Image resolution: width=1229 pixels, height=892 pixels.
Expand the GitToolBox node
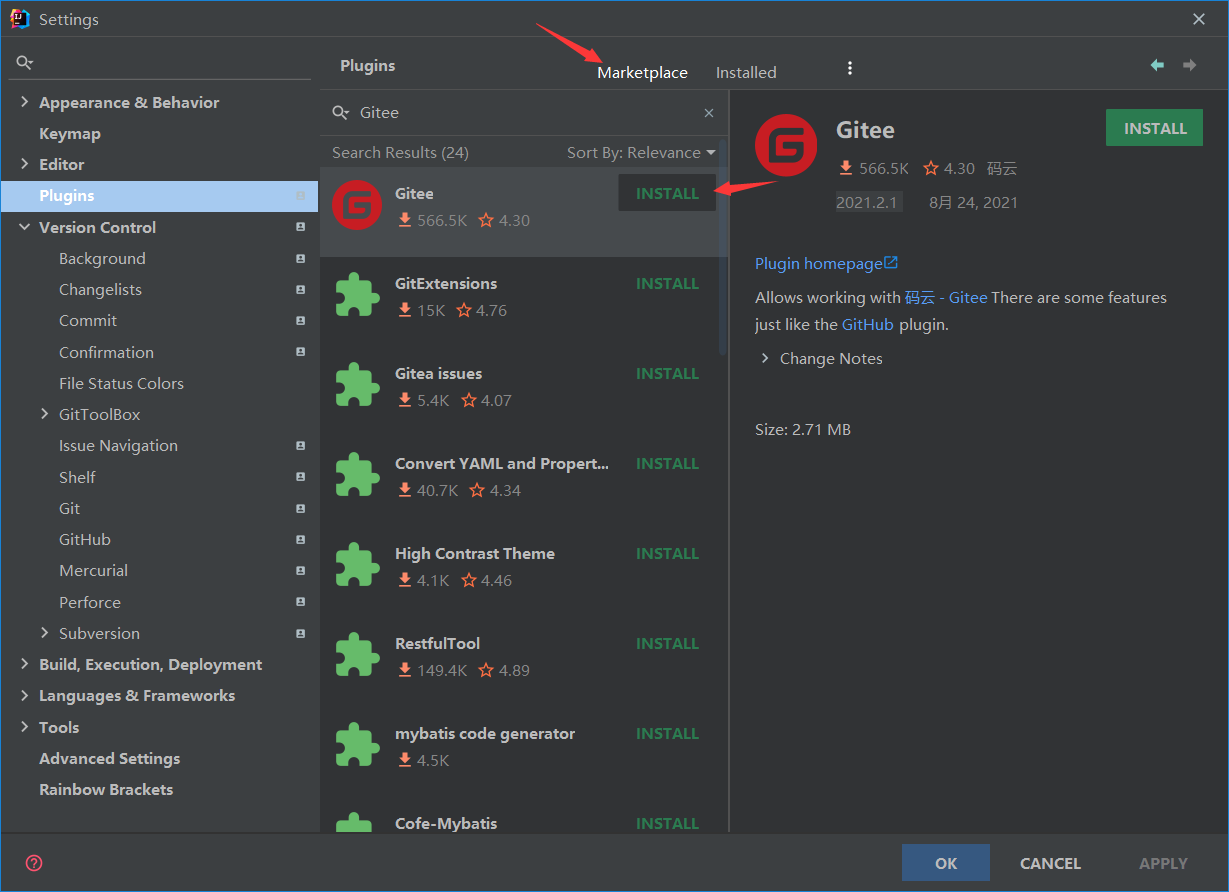coord(44,414)
